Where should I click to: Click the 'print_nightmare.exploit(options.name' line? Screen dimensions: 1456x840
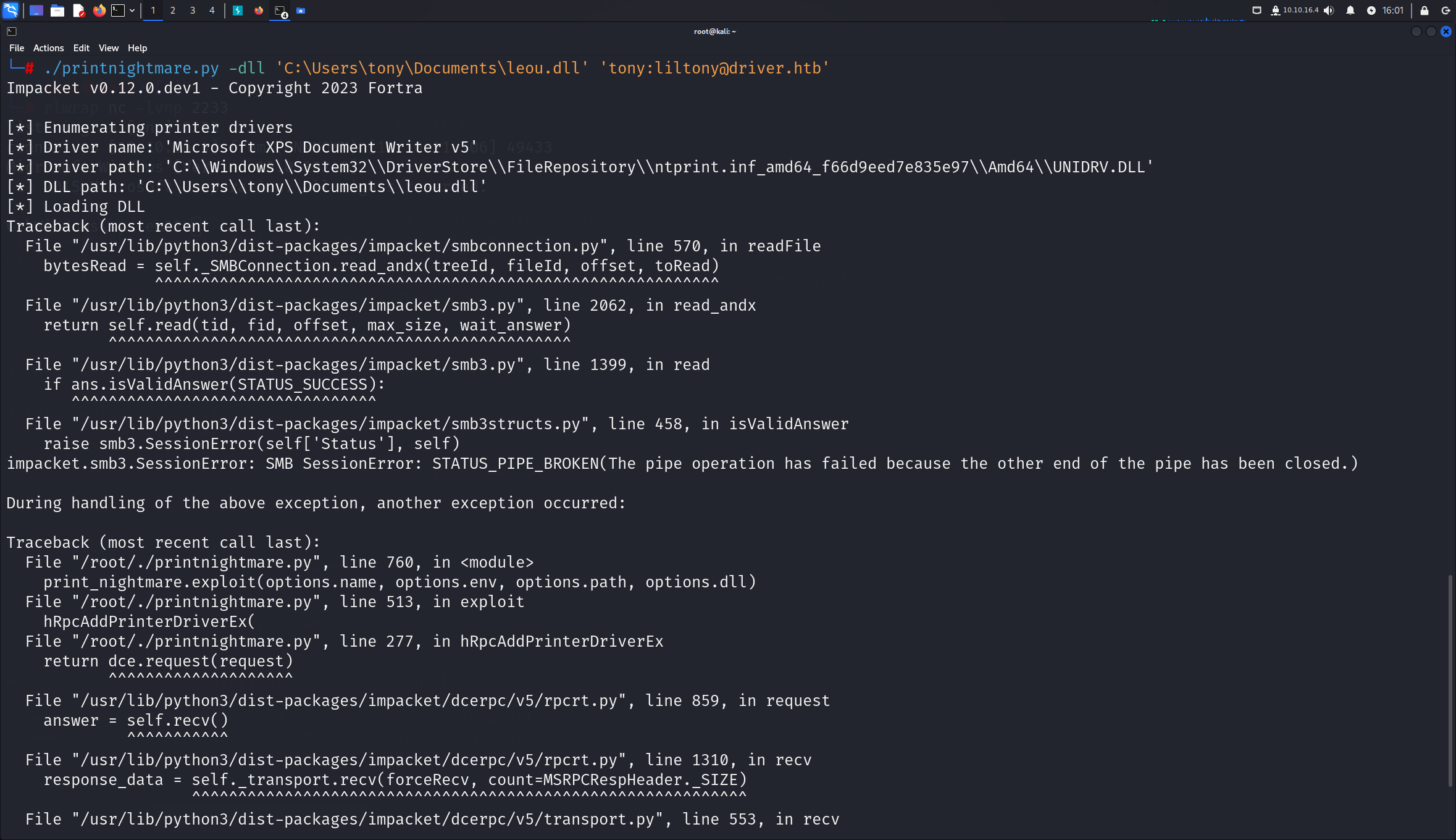(400, 582)
